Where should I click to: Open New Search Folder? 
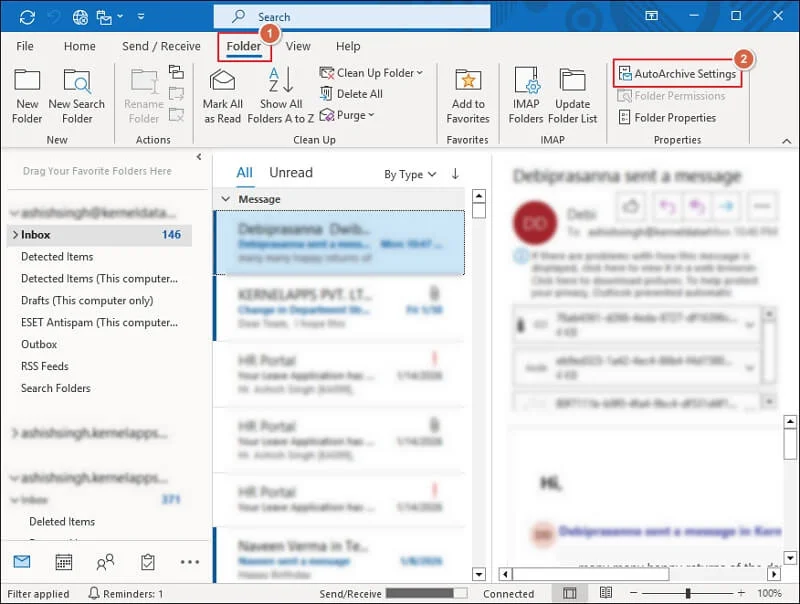point(77,82)
